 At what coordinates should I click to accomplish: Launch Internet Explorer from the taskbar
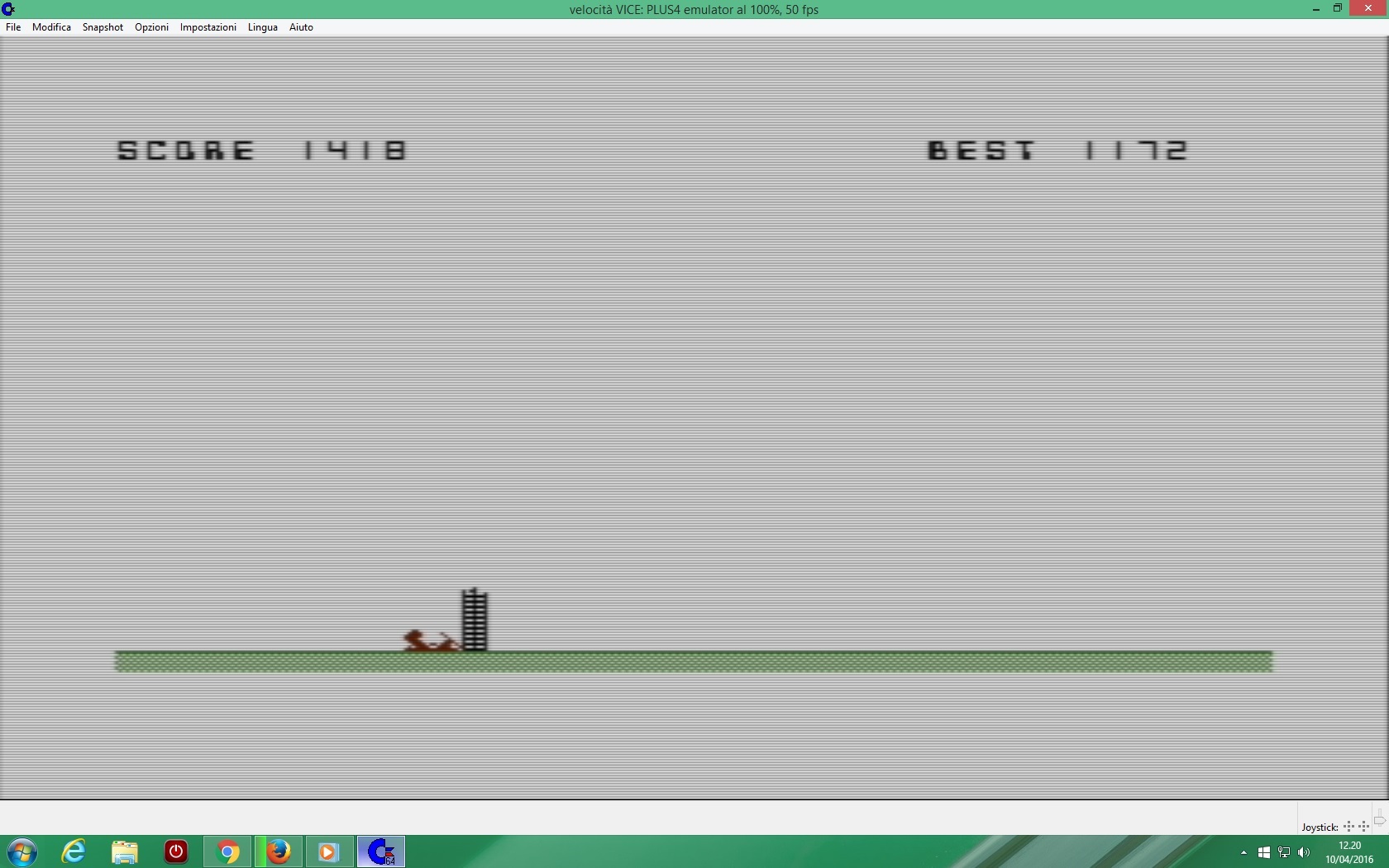(x=74, y=851)
